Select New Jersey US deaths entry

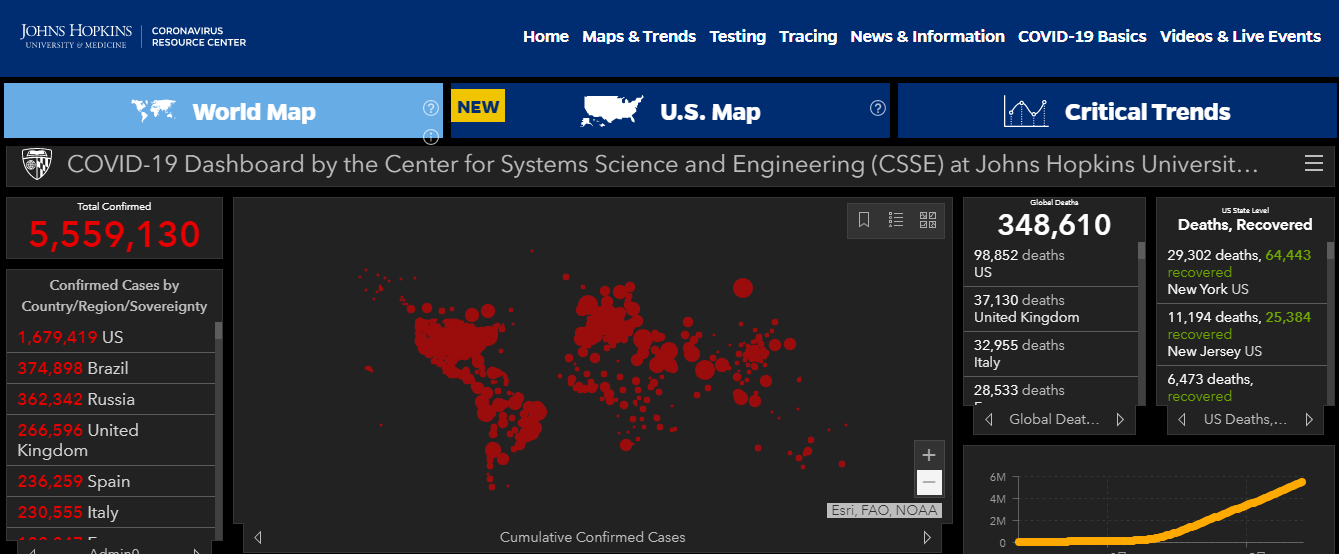[x=1242, y=334]
